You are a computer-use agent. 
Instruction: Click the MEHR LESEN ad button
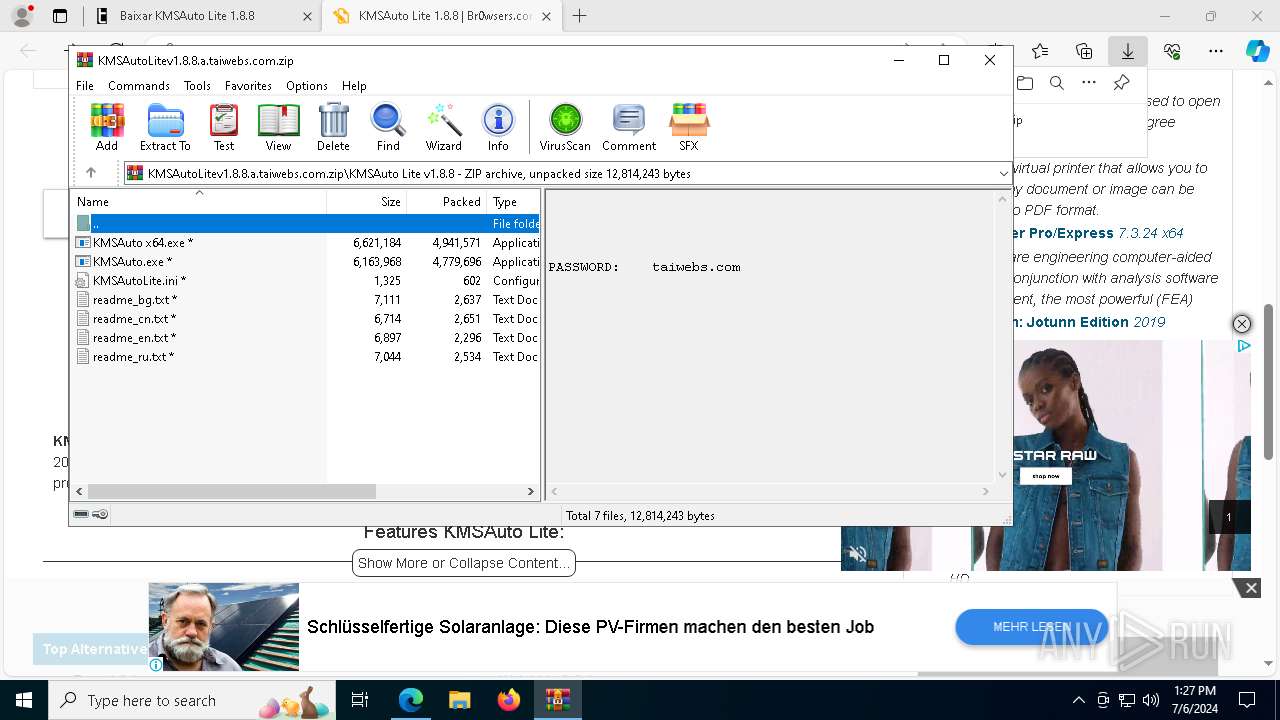(x=1031, y=627)
